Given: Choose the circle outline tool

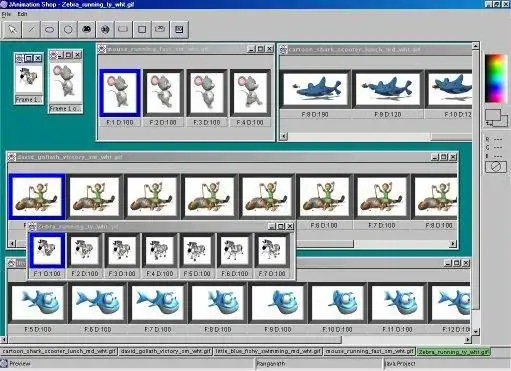Looking at the screenshot, I should coord(68,29).
